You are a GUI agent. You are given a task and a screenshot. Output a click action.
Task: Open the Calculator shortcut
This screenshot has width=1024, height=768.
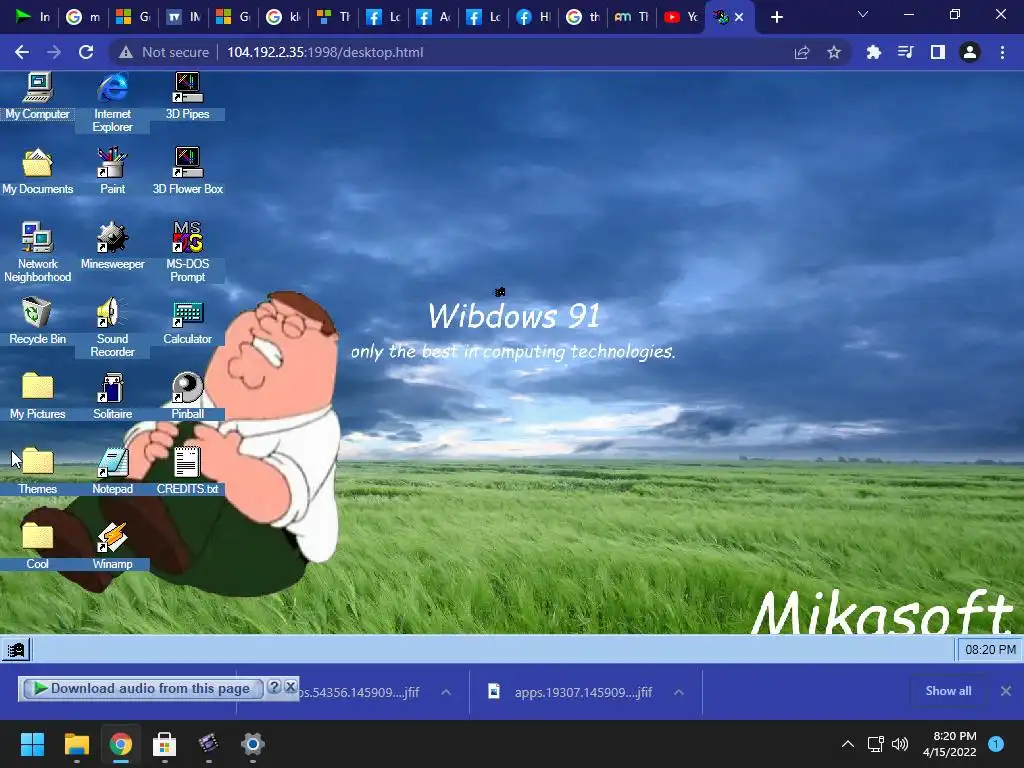coord(187,321)
